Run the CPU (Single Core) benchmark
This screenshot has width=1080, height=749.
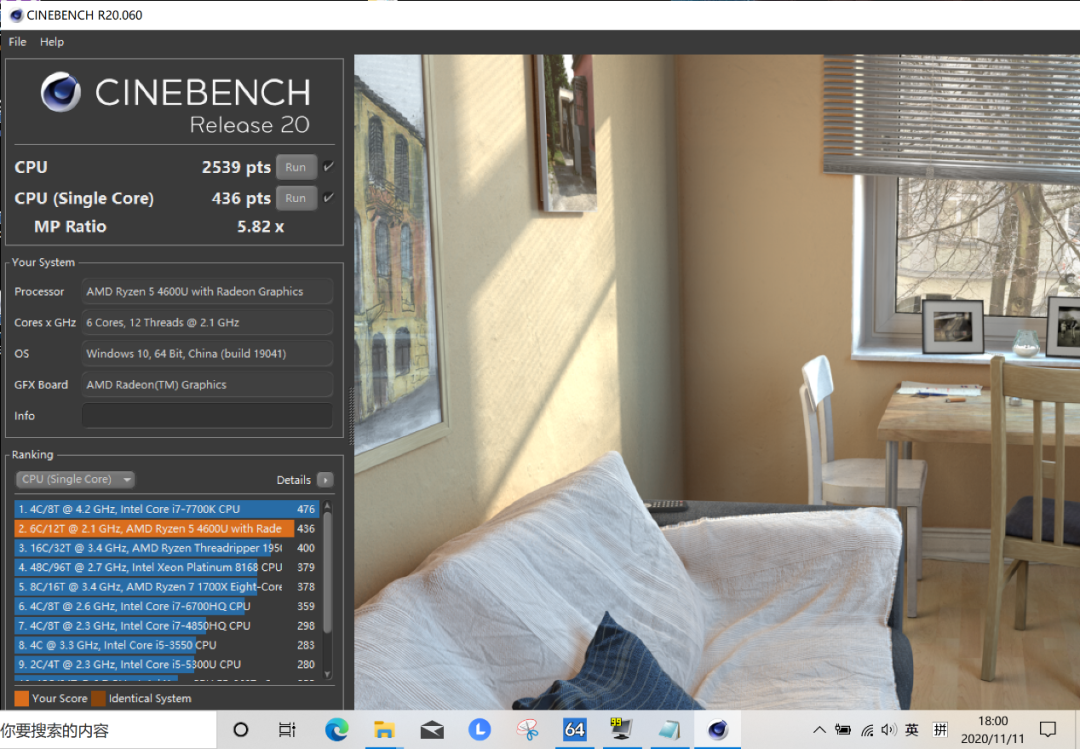click(x=296, y=198)
